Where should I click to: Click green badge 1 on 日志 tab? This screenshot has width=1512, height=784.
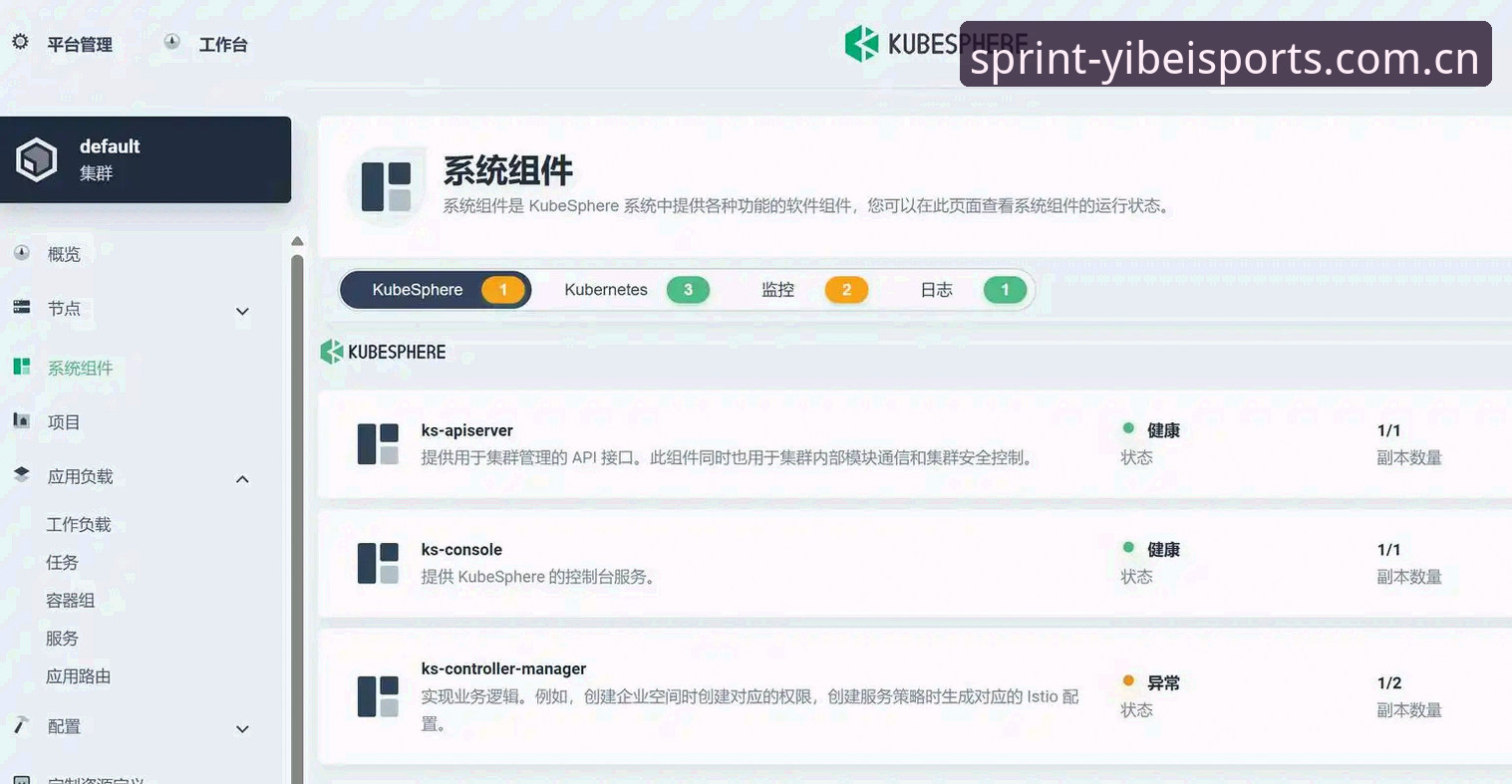coord(1005,290)
